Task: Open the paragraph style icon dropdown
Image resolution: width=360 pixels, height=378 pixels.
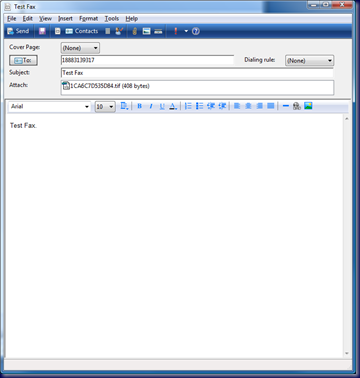Action: 124,106
